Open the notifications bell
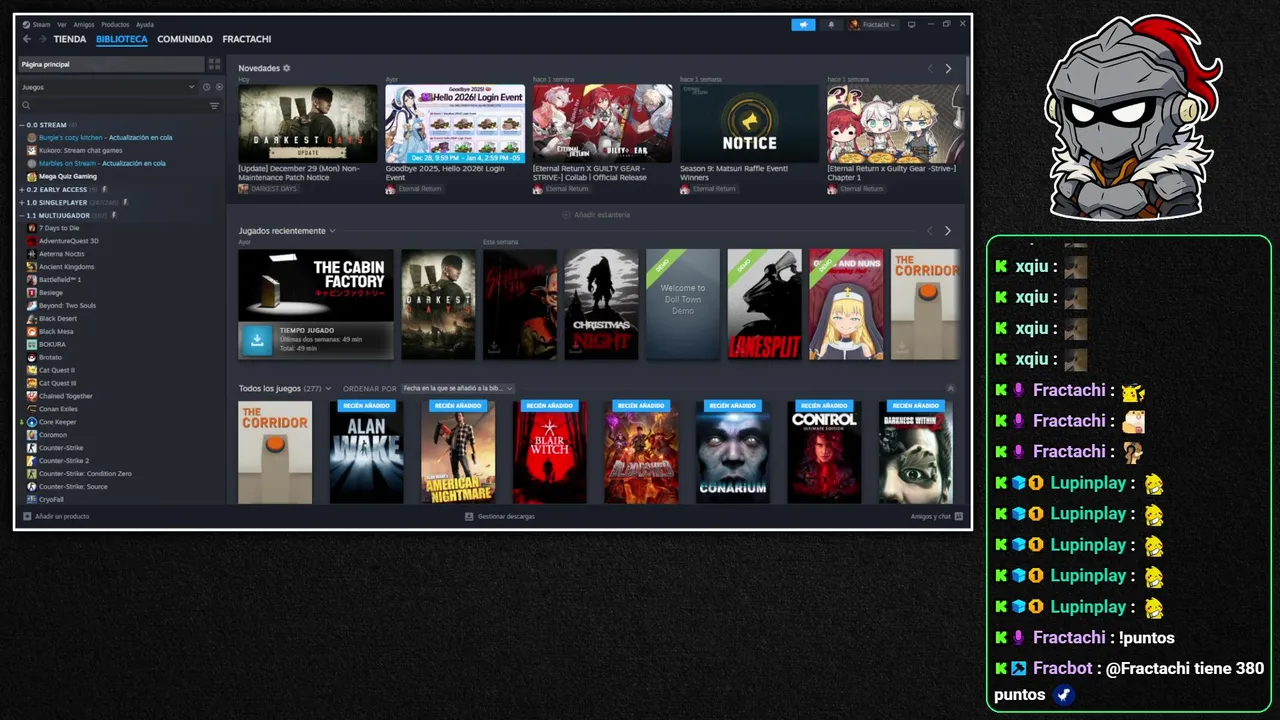Screen dimensions: 1280x720 click(x=831, y=24)
